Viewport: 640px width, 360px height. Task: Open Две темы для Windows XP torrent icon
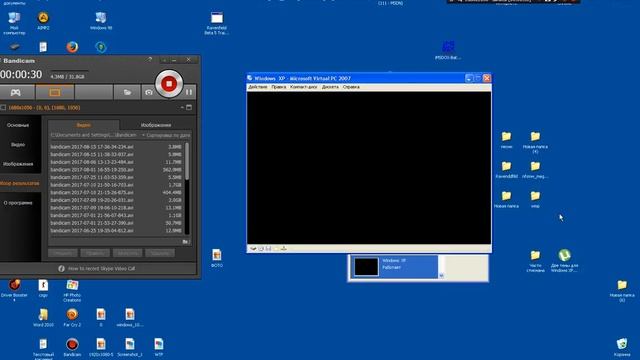coord(564,261)
